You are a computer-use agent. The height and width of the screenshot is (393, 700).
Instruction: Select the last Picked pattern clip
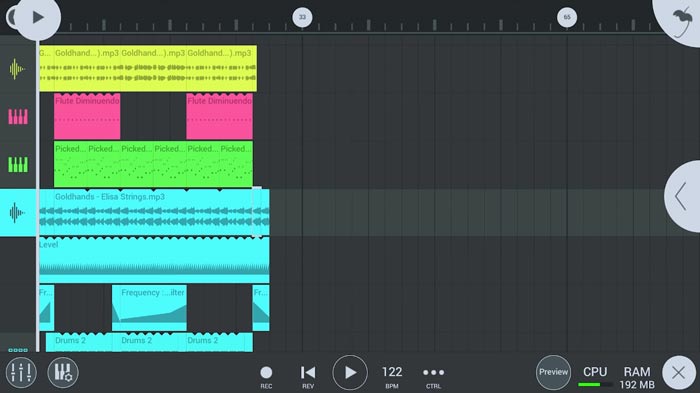tap(236, 164)
